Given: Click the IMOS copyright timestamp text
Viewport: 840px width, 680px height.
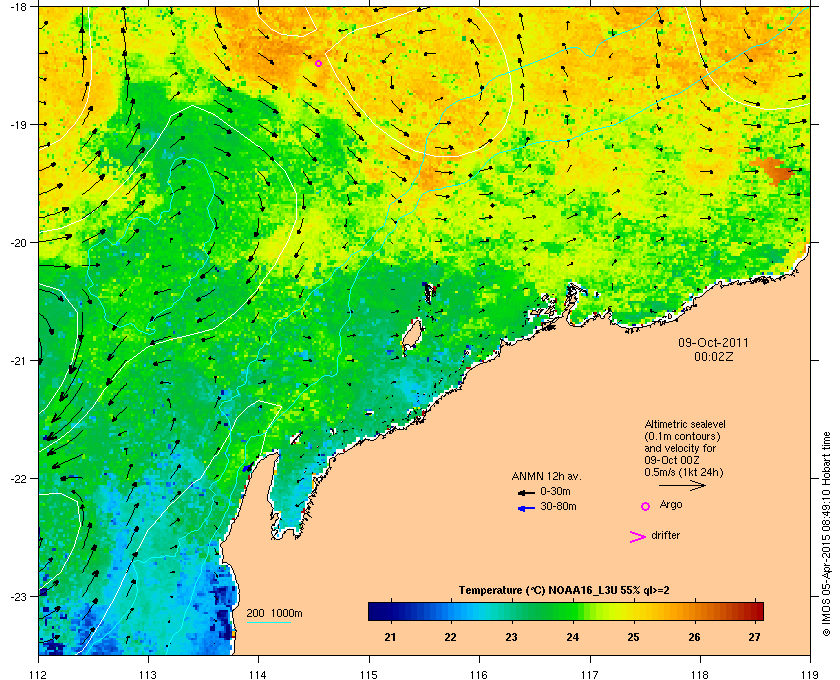Looking at the screenshot, I should (x=826, y=534).
